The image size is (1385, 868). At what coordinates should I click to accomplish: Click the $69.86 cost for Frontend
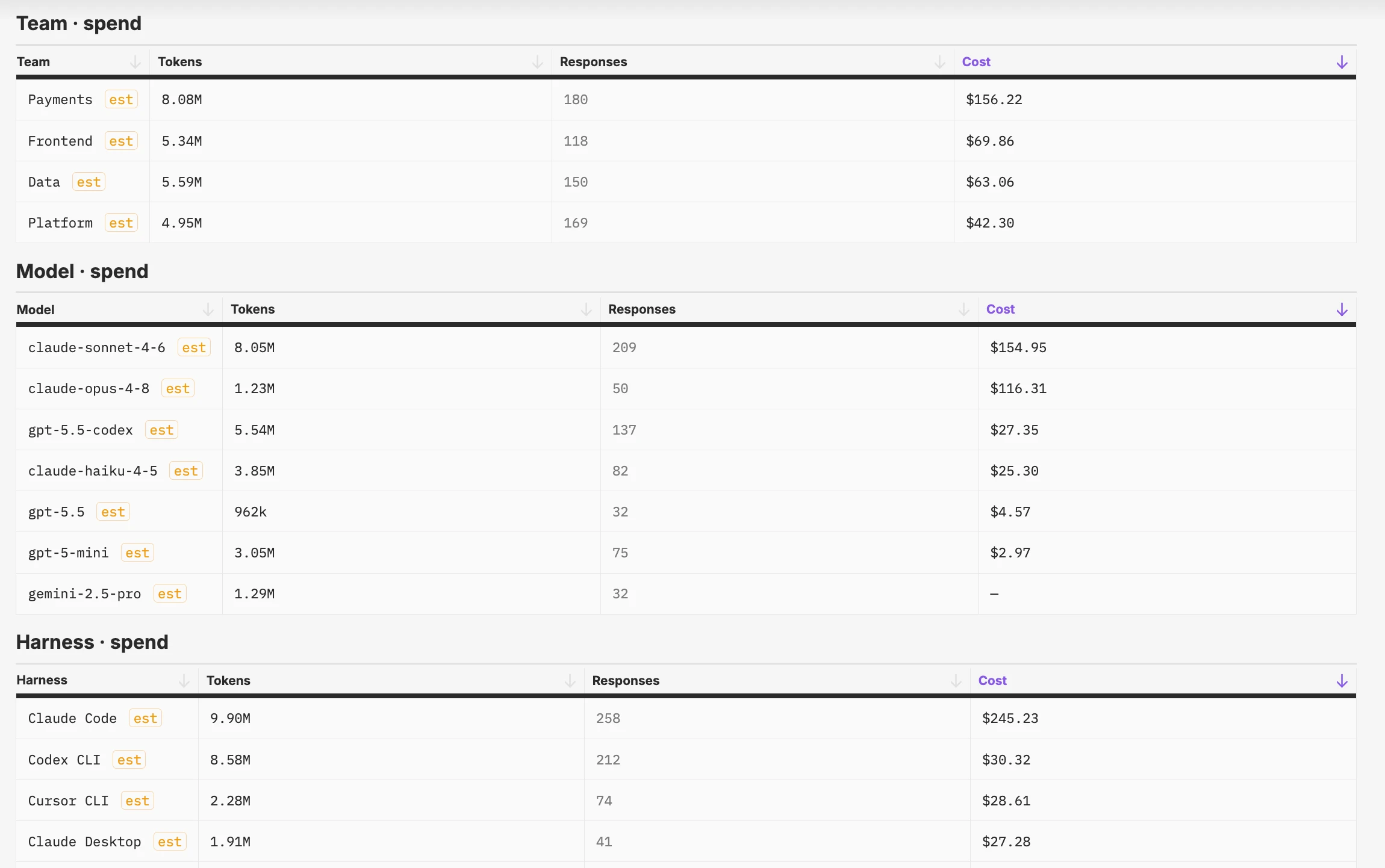(x=990, y=141)
